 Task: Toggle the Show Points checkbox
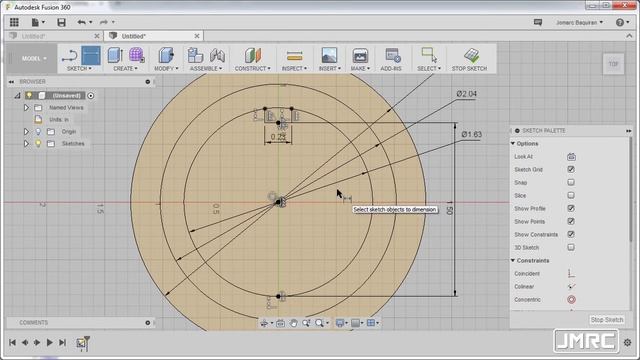(x=571, y=222)
